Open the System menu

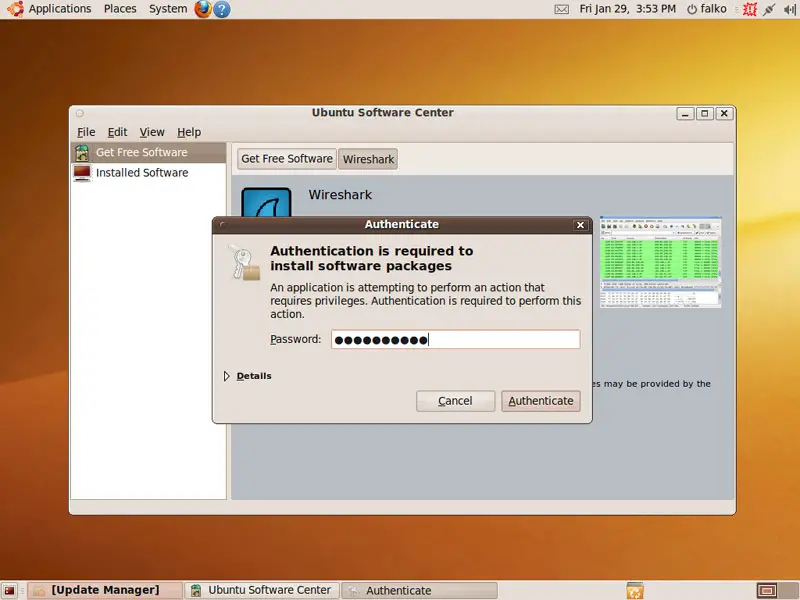click(168, 9)
